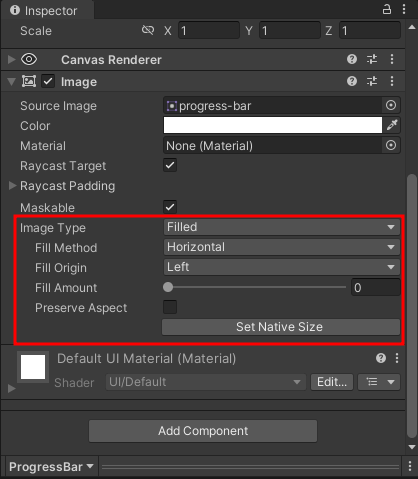Viewport: 418px width, 479px height.
Task: Open the UI/Default Shader dropdown
Action: click(x=206, y=382)
